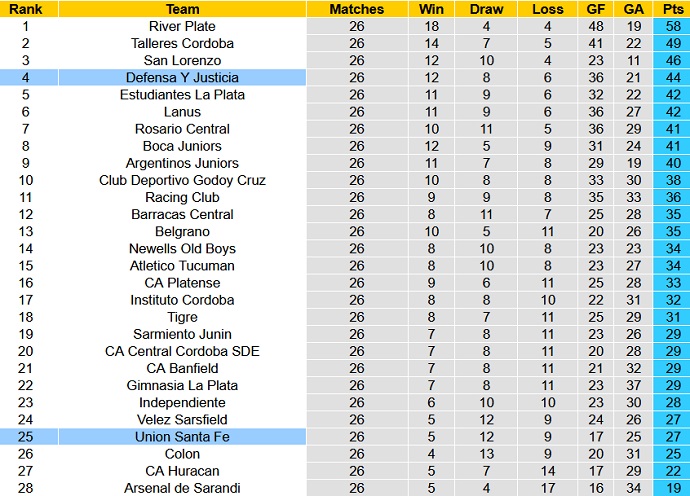Screen dimensions: 690x496
Task: Sort by the Pts column header
Action: tap(670, 9)
